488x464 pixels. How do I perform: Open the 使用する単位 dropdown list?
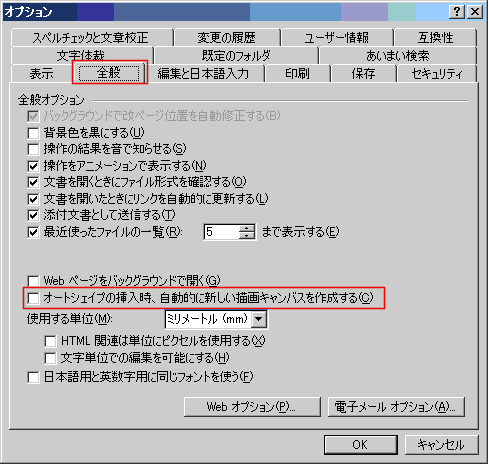[x=259, y=319]
